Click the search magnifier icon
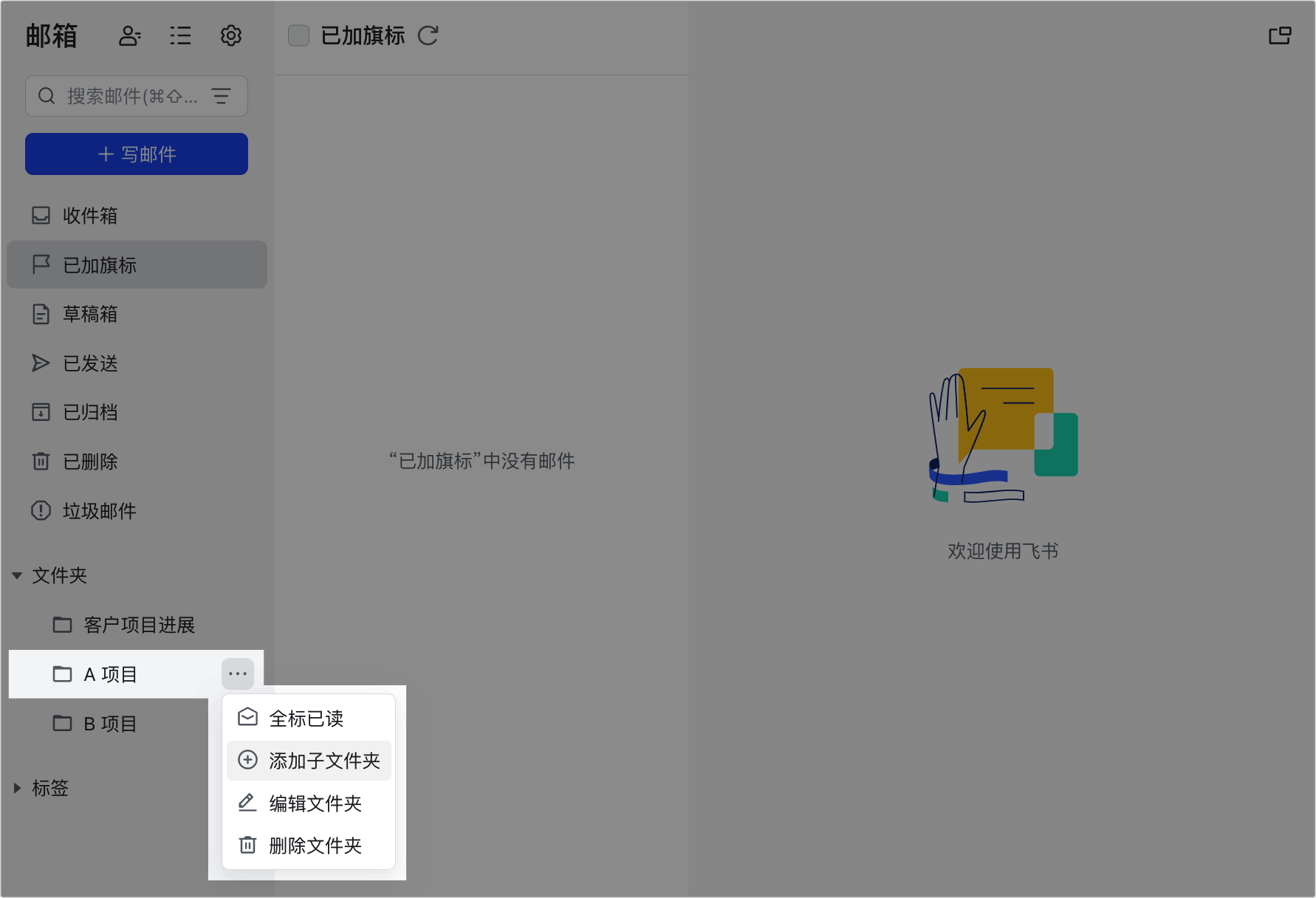 point(47,95)
